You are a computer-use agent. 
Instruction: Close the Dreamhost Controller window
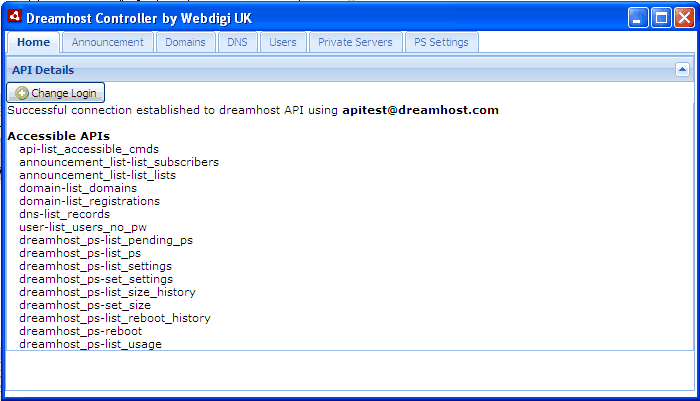(684, 18)
